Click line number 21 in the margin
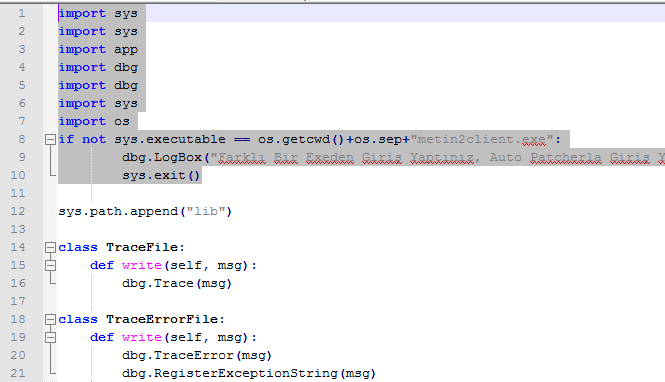The image size is (665, 382). 18,373
